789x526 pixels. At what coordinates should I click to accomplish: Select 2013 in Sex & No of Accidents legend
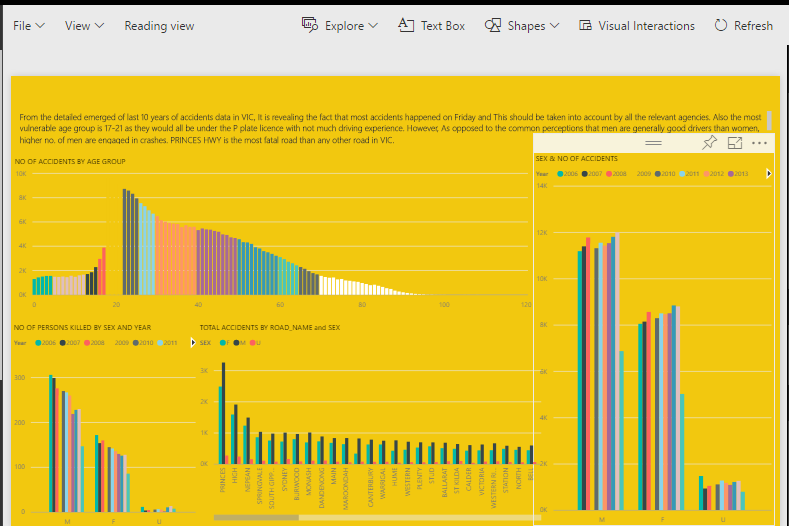coord(738,174)
